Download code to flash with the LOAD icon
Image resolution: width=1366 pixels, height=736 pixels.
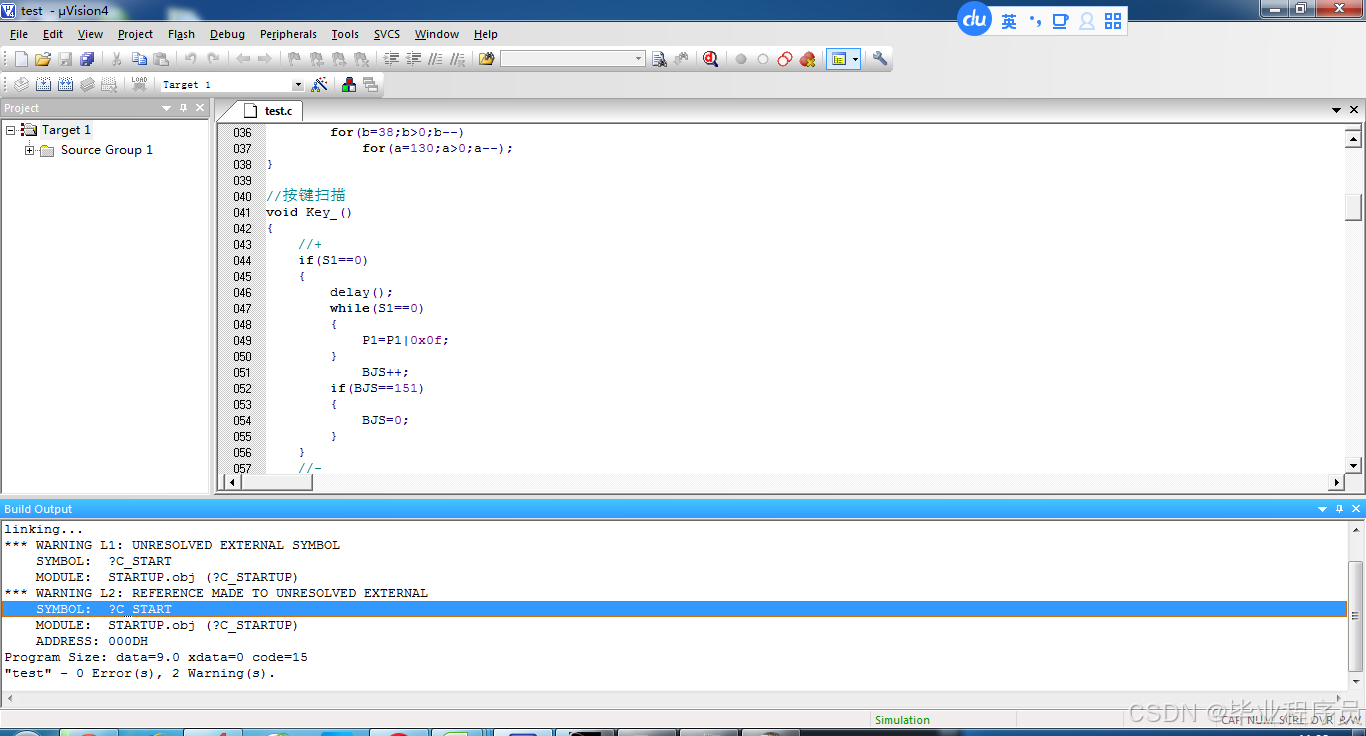coord(139,85)
